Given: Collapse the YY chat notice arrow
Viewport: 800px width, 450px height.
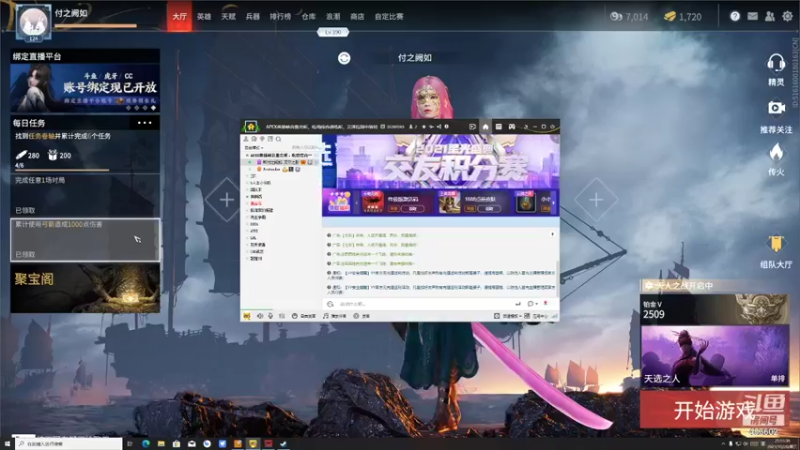Looking at the screenshot, I should click(x=553, y=234).
